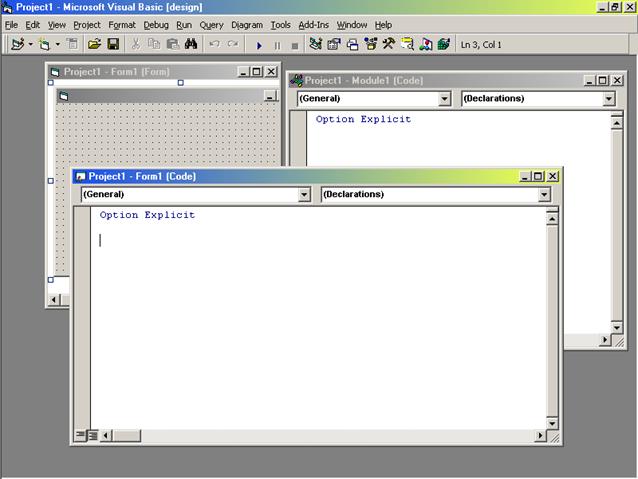Click horizontal scroll thumb in Form1 code window

[127, 435]
